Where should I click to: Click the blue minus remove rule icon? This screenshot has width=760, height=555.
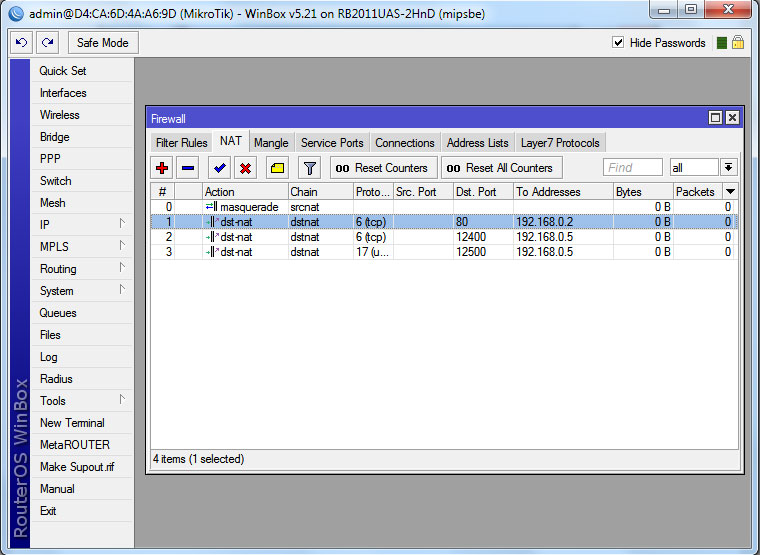pyautogui.click(x=187, y=168)
